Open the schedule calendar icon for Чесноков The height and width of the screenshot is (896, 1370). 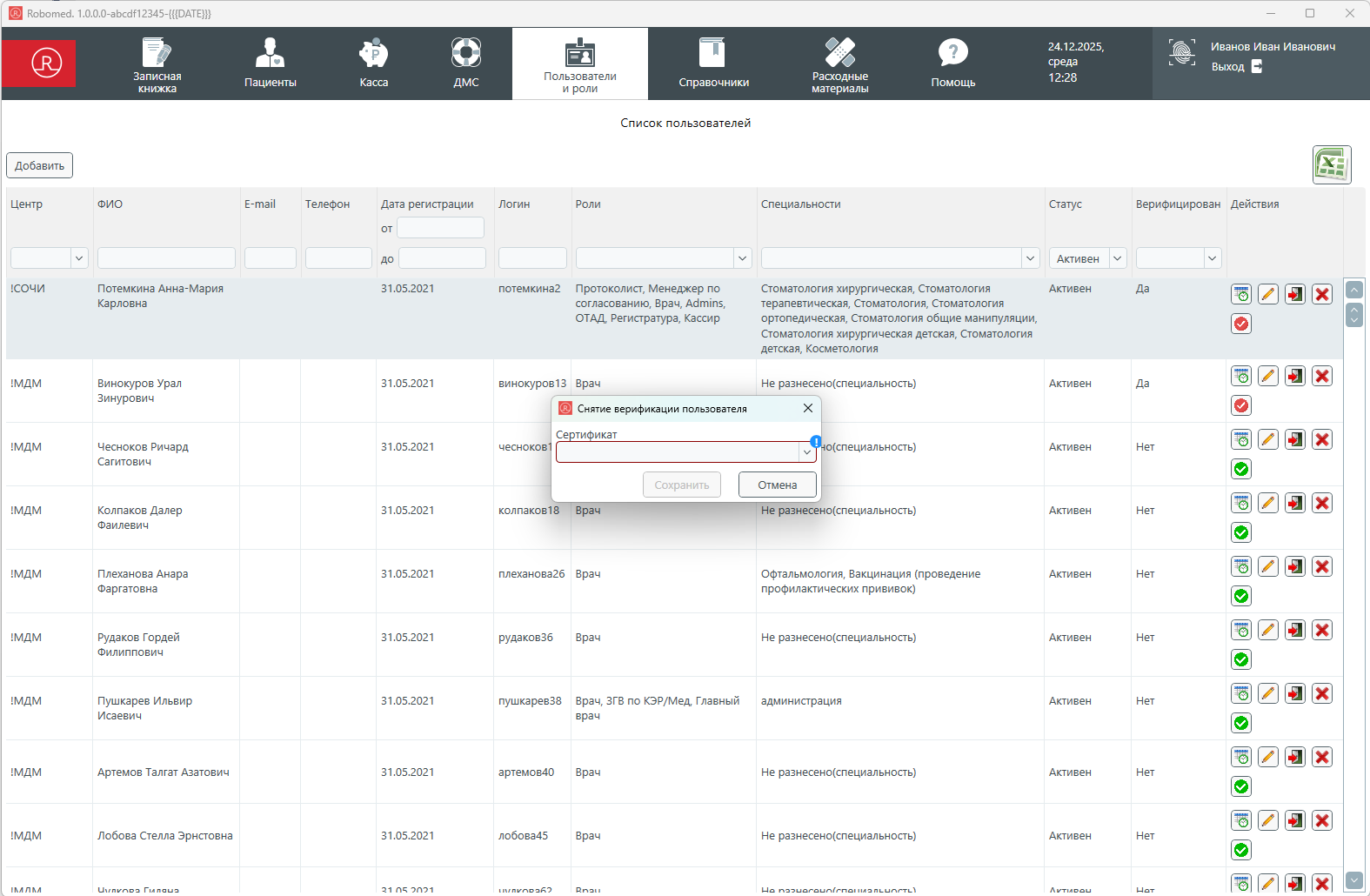click(x=1241, y=439)
